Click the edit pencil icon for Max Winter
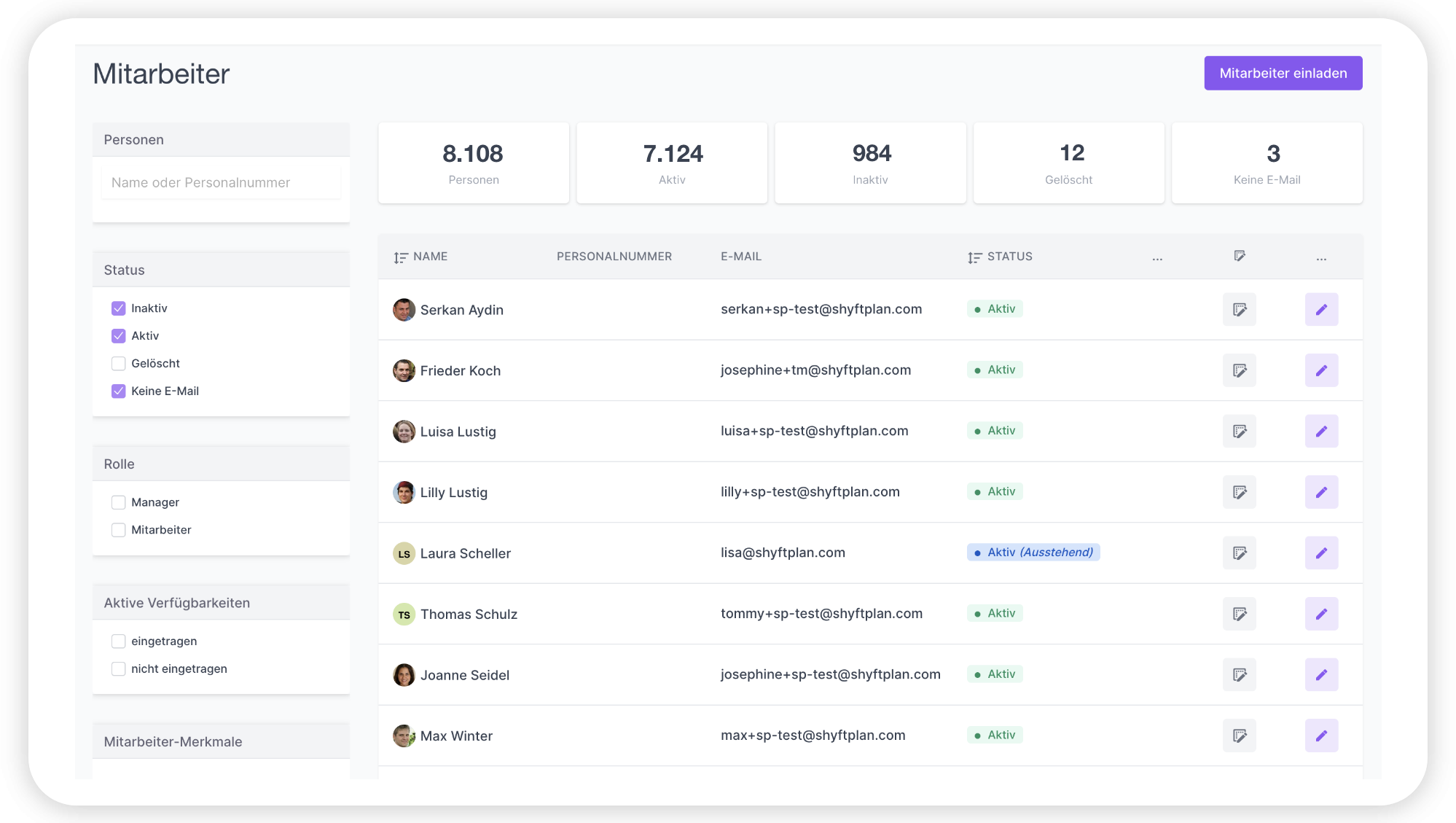 [1320, 736]
